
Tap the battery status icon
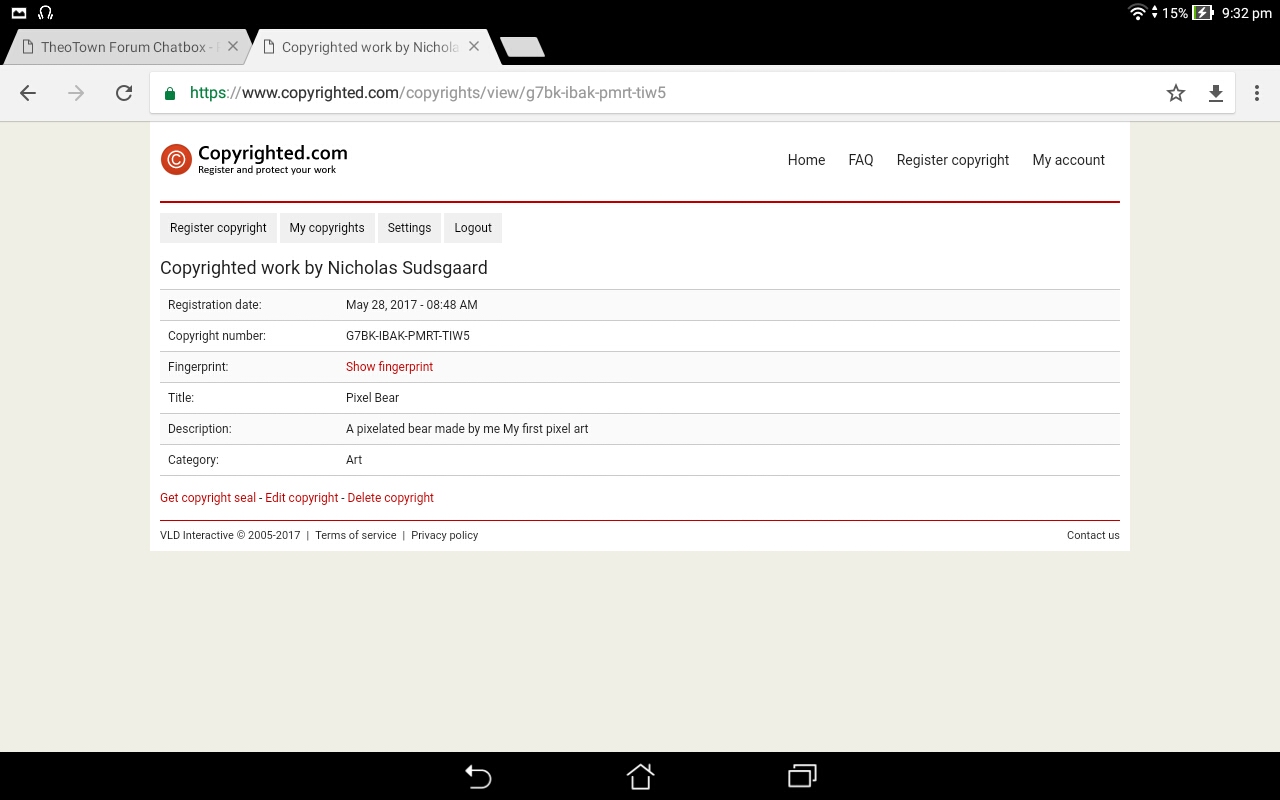coord(1203,13)
